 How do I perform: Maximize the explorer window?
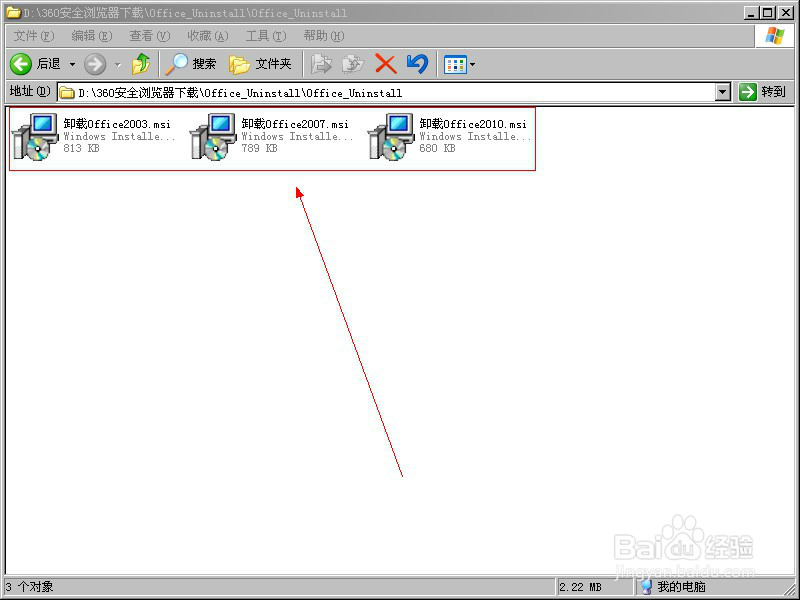(767, 13)
